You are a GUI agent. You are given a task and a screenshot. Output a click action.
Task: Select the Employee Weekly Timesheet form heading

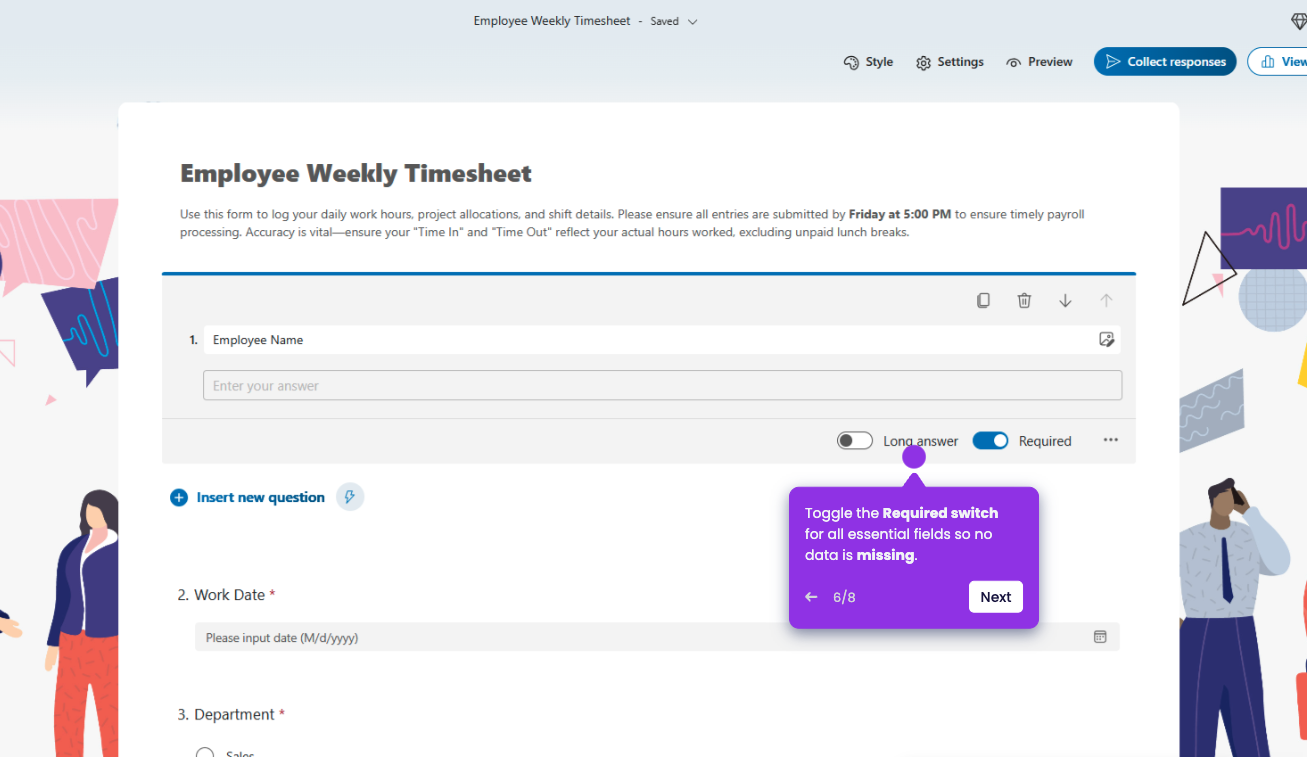click(356, 173)
